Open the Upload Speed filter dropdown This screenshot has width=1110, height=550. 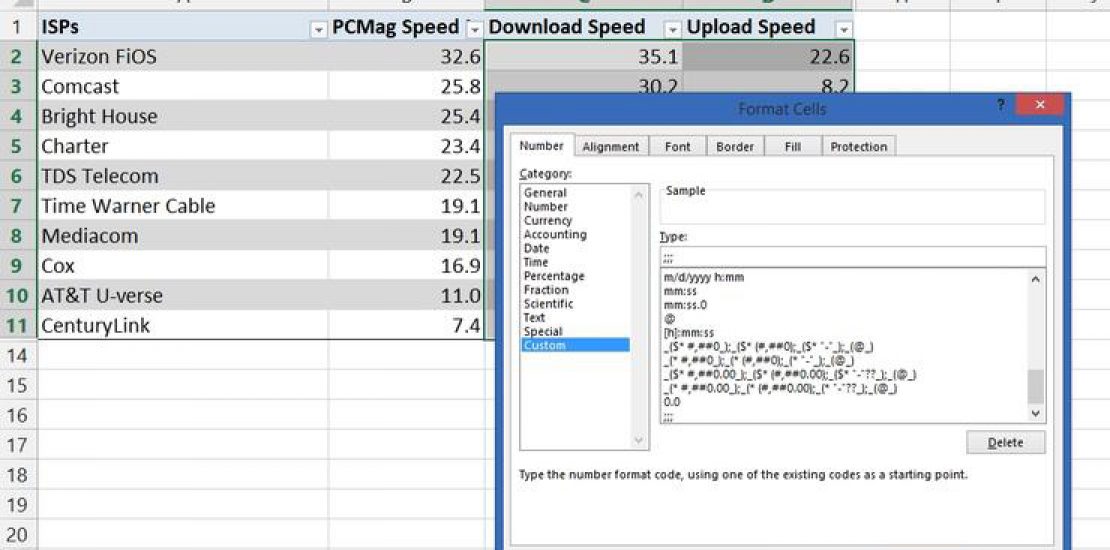coord(844,29)
